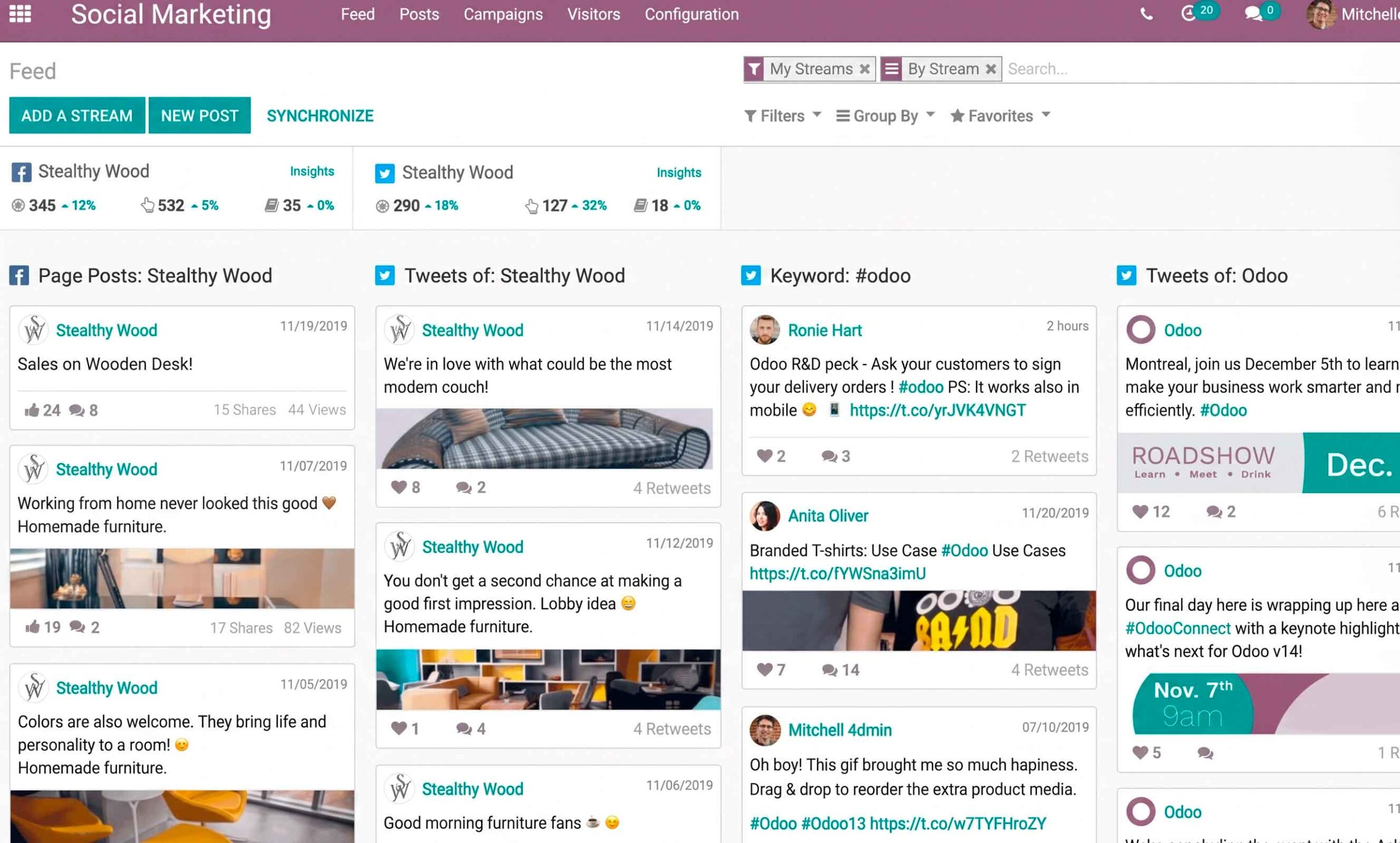This screenshot has height=843, width=1400.
Task: Open the T-shirt image in Anita Oliver's tweet
Action: [x=919, y=620]
